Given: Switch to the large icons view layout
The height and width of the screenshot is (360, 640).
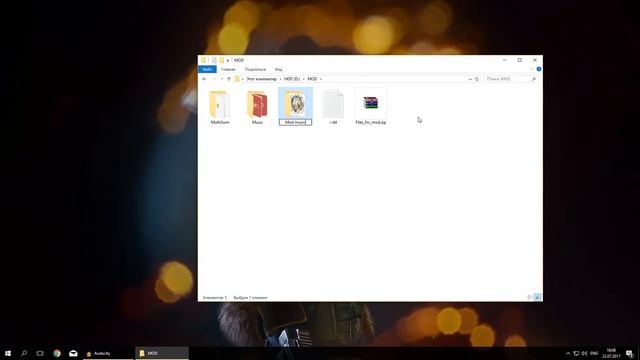Looking at the screenshot, I should click(x=538, y=297).
